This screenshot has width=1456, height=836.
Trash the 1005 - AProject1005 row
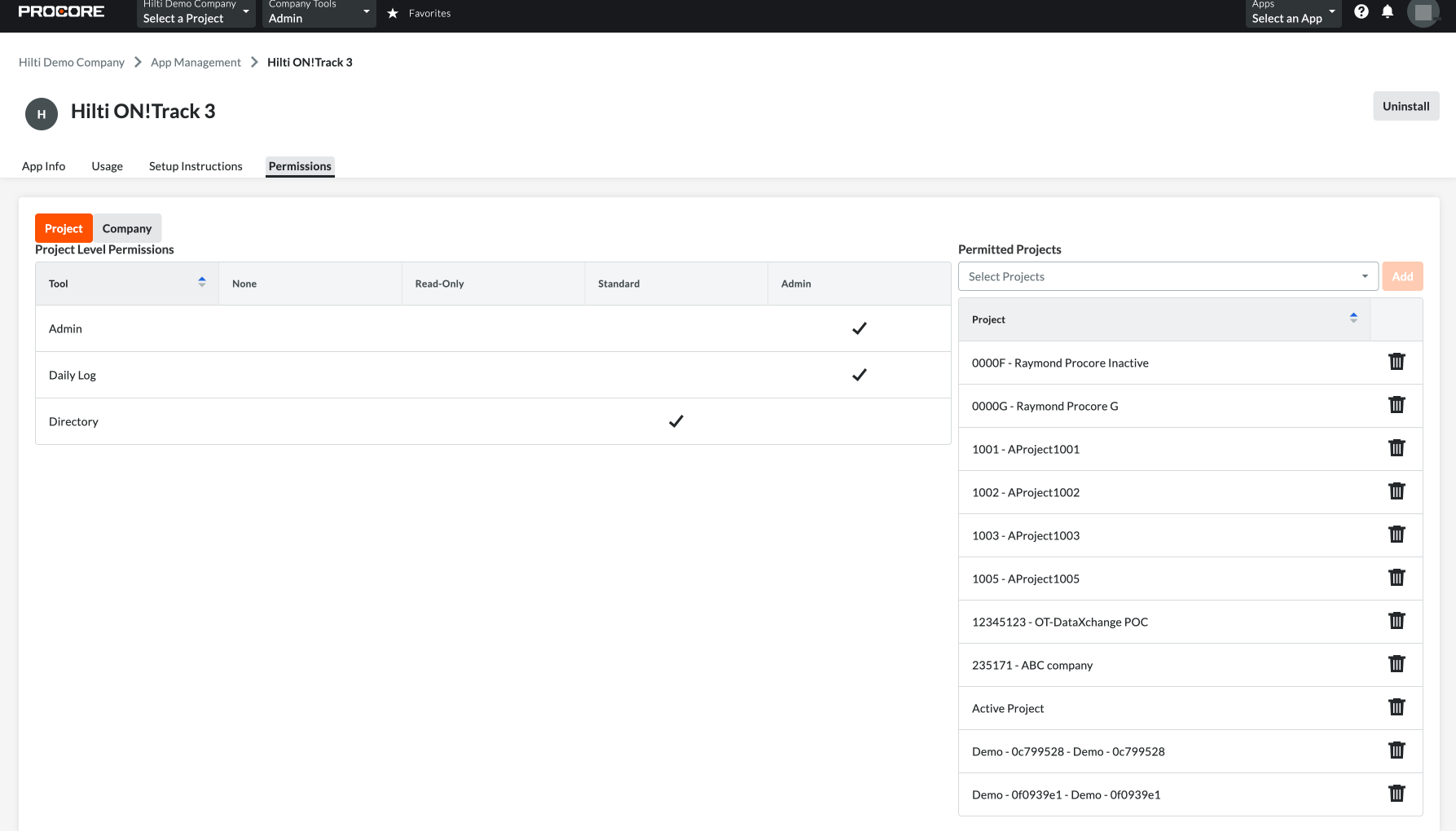[x=1397, y=578]
